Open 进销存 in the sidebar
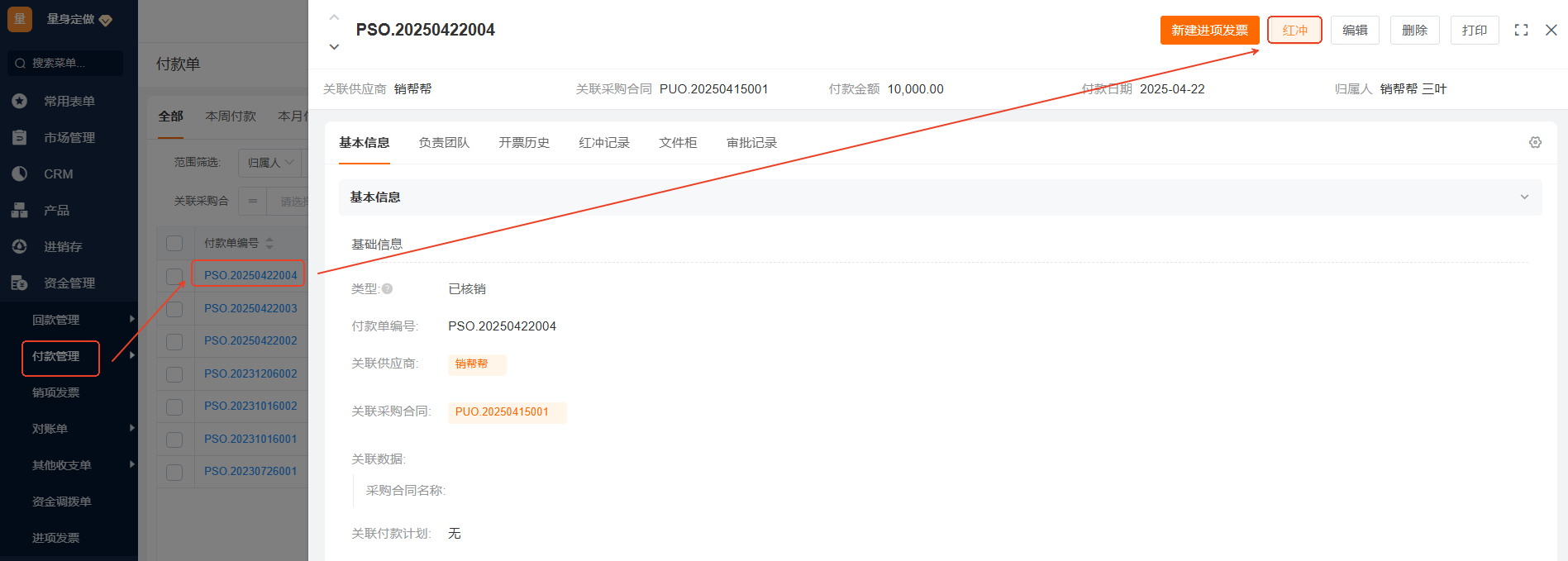 pyautogui.click(x=62, y=246)
